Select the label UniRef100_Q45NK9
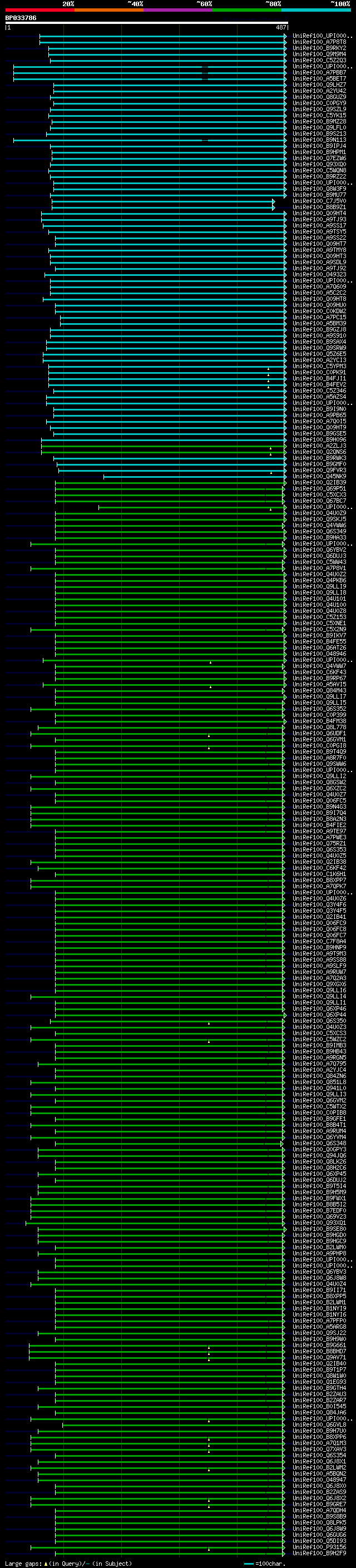356x1568 pixels. (x=319, y=477)
